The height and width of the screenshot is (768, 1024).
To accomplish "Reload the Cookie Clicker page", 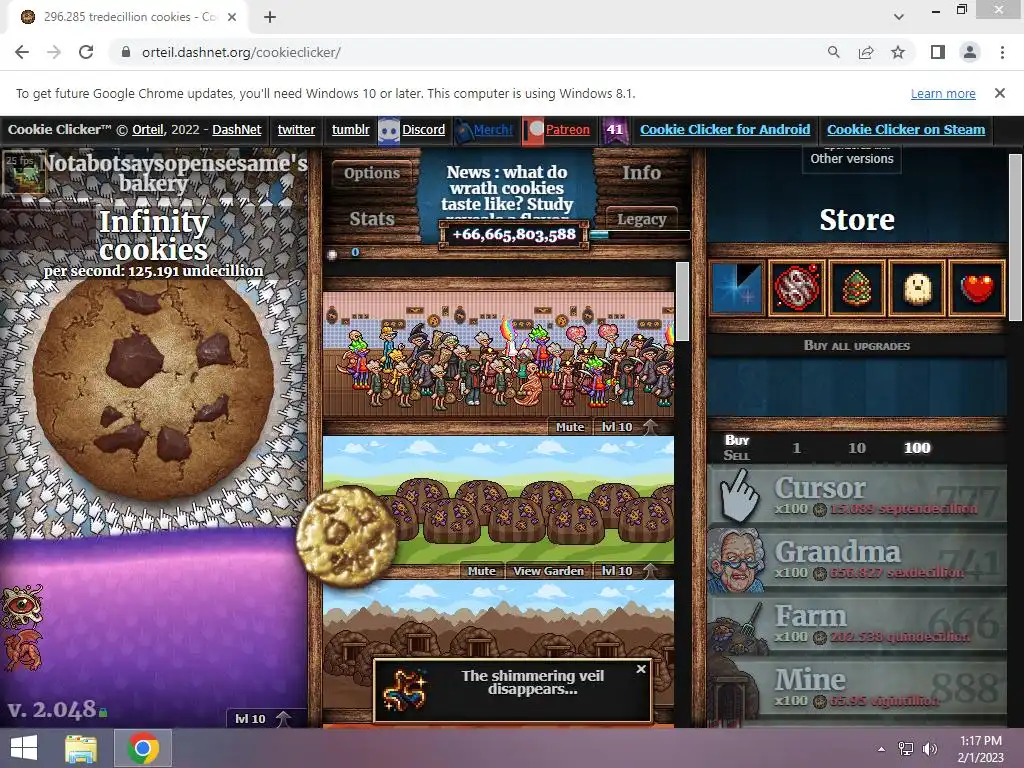I will point(86,52).
